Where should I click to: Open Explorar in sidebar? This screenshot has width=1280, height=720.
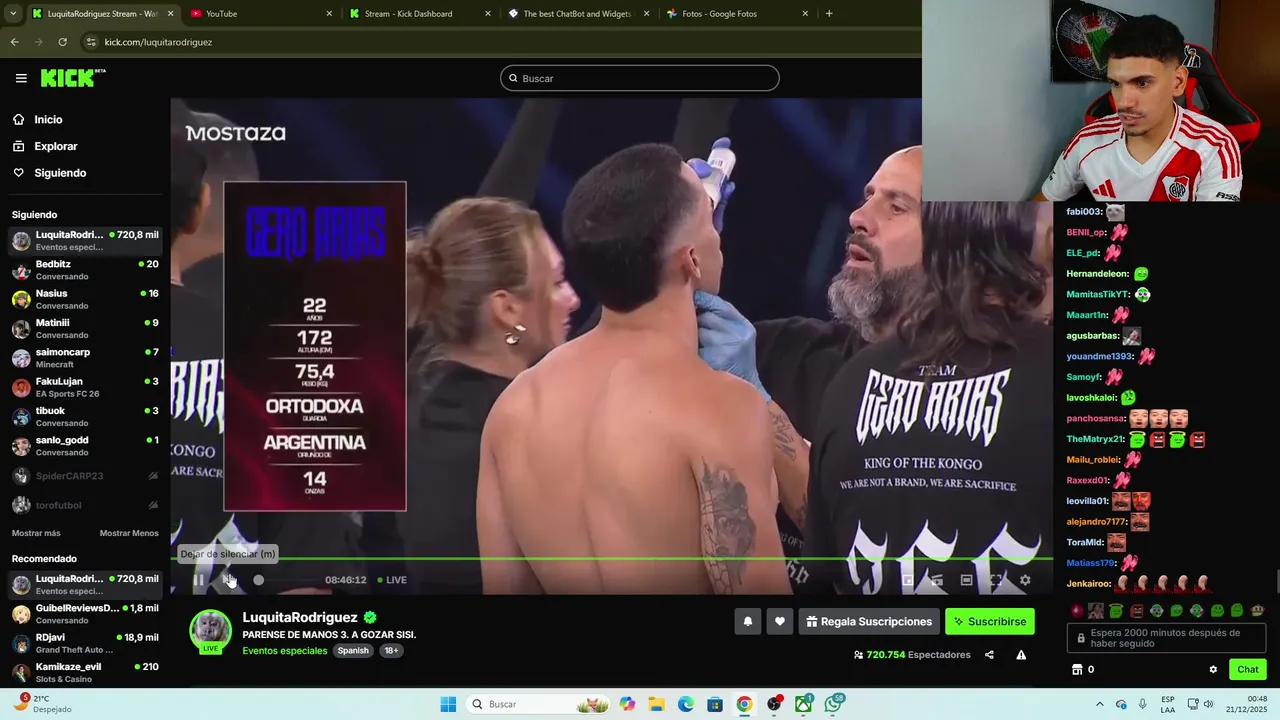coord(55,146)
